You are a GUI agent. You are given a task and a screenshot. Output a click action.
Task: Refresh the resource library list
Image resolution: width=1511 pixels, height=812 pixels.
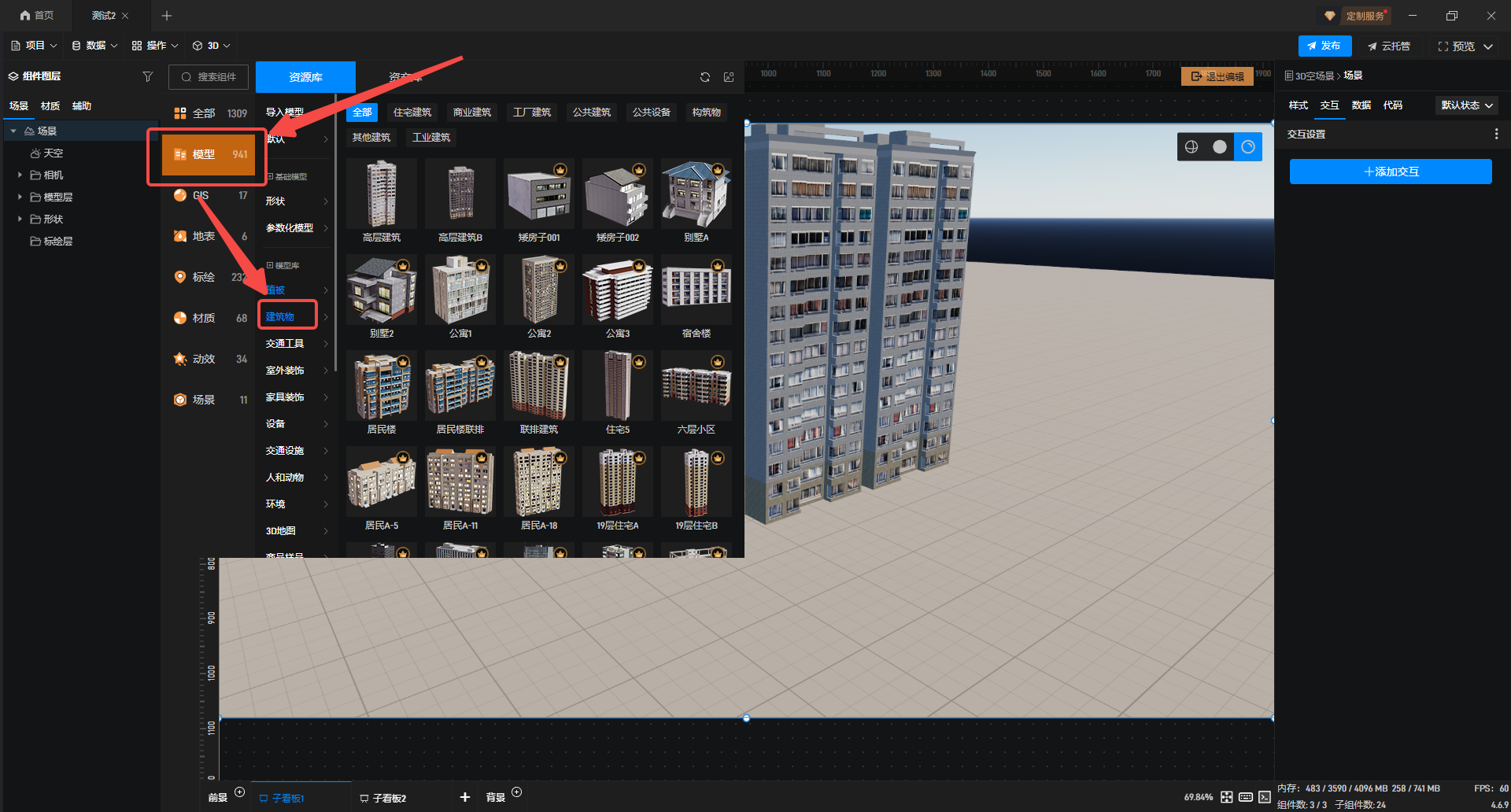[x=704, y=77]
